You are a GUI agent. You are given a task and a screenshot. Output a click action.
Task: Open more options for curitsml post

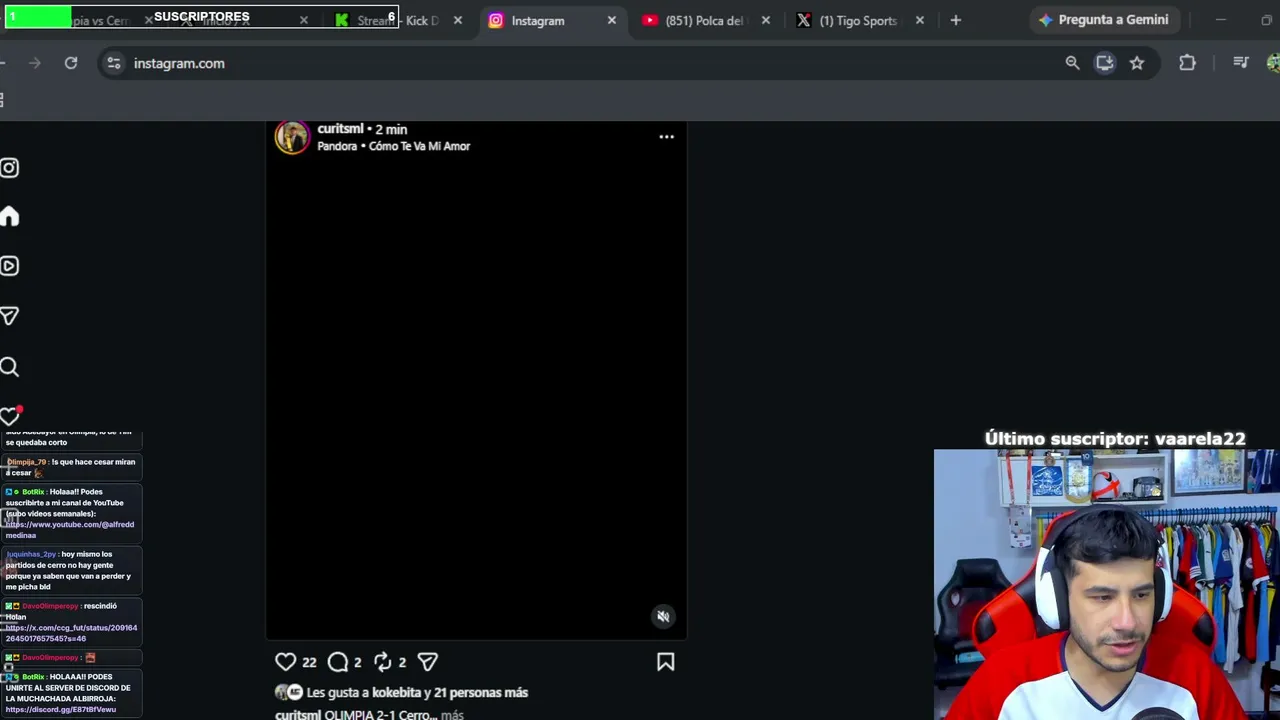pos(666,137)
